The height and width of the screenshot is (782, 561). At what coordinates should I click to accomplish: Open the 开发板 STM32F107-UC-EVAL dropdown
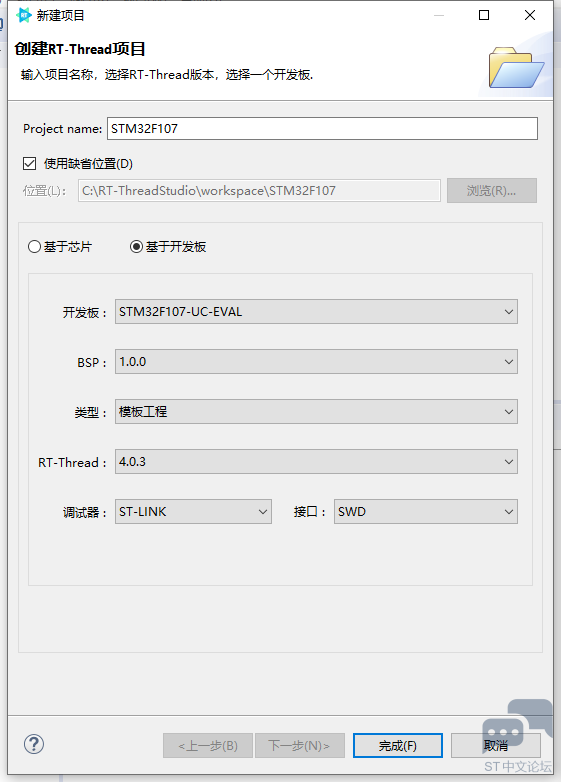316,312
